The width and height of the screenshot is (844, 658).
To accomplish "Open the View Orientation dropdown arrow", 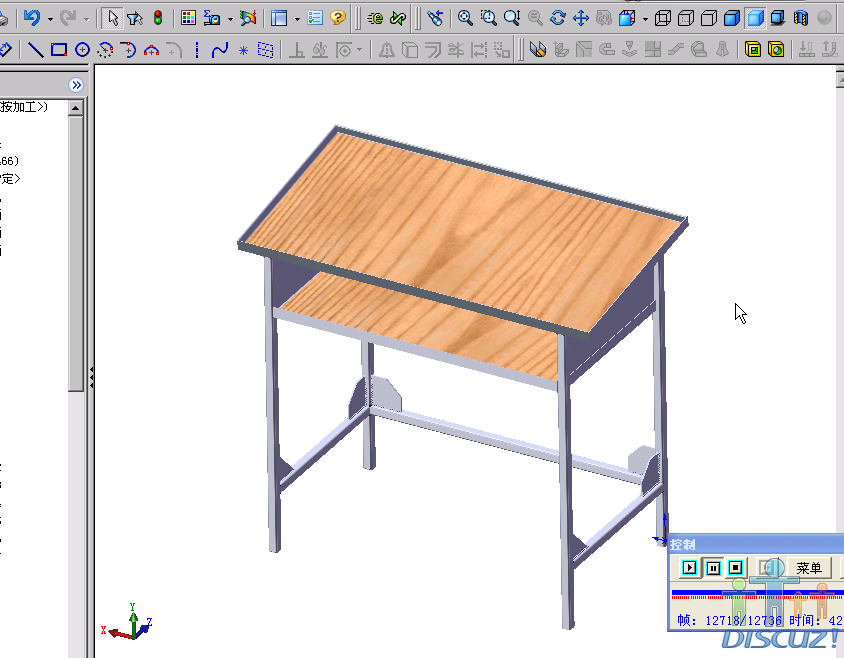I will point(645,19).
